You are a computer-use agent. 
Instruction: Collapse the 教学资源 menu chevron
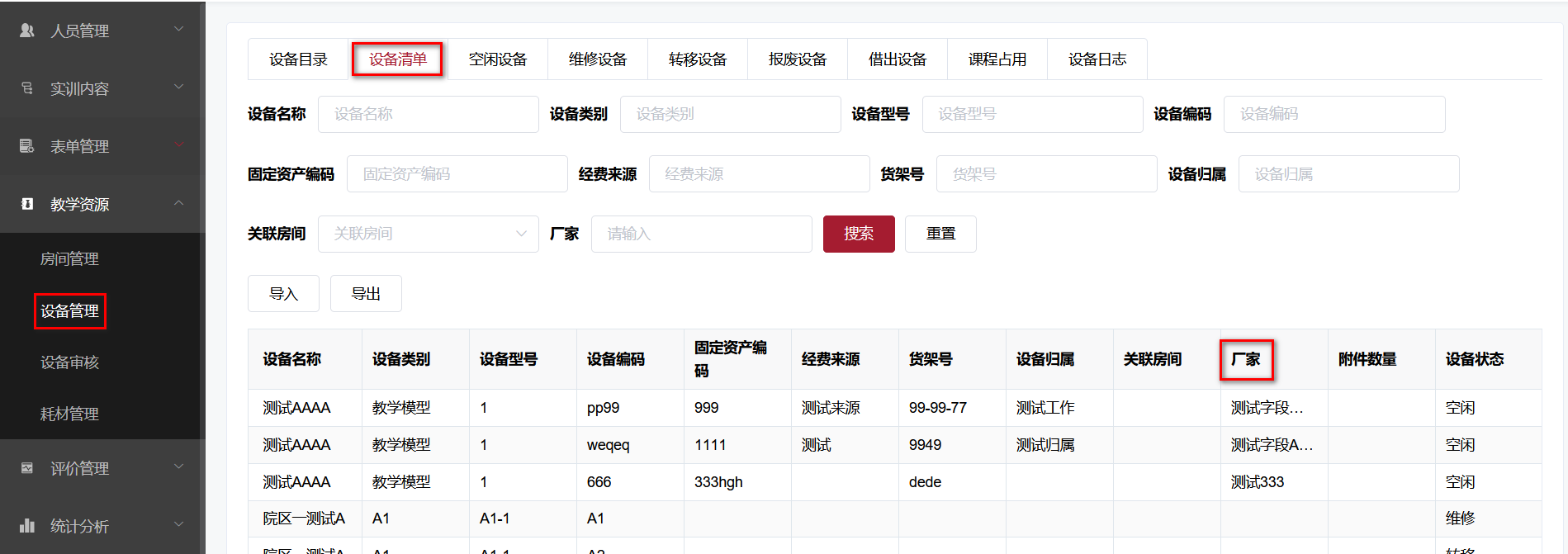pos(178,203)
